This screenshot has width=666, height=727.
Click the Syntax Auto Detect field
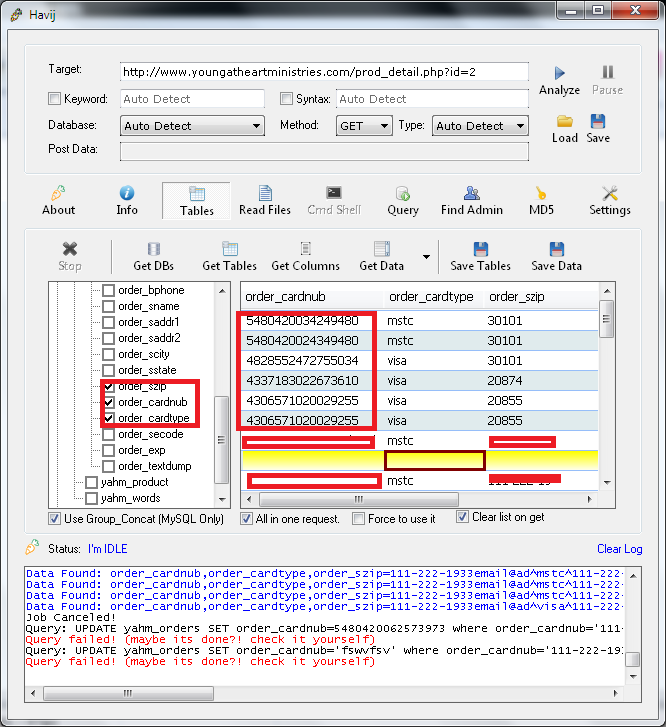tap(432, 99)
